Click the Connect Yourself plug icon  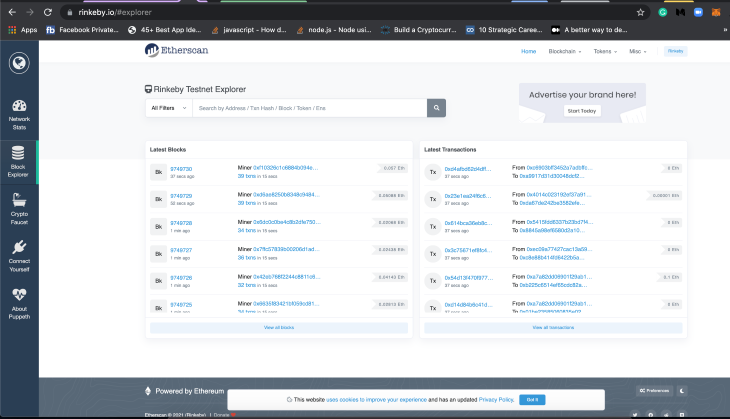coord(19,254)
